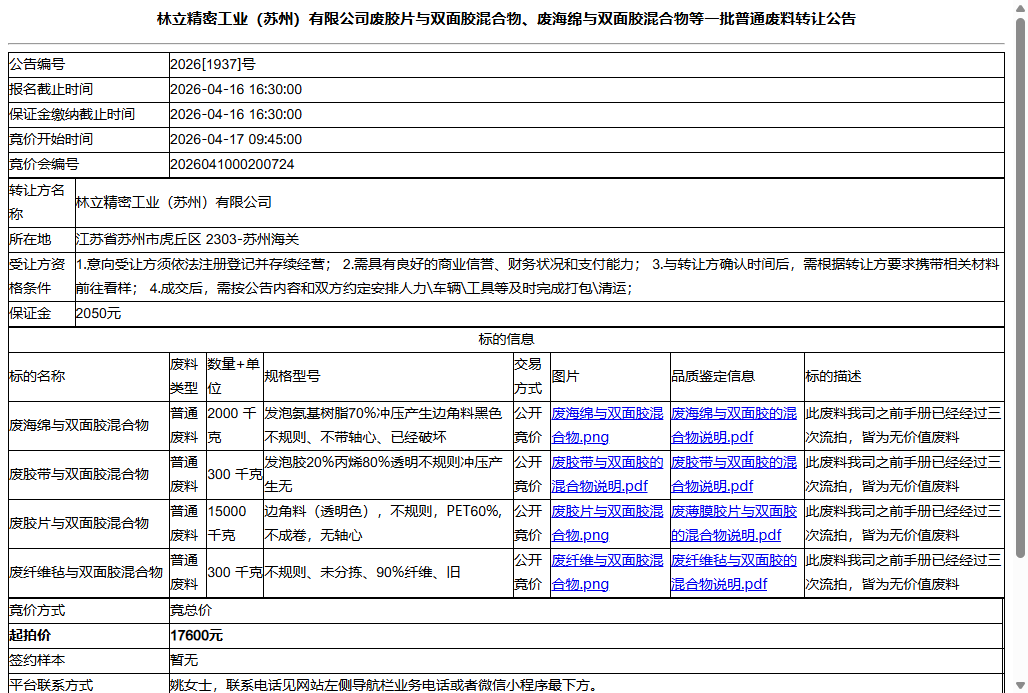The height and width of the screenshot is (693, 1028).
Task: Click the 起拍价 value 17600元
Action: [196, 635]
